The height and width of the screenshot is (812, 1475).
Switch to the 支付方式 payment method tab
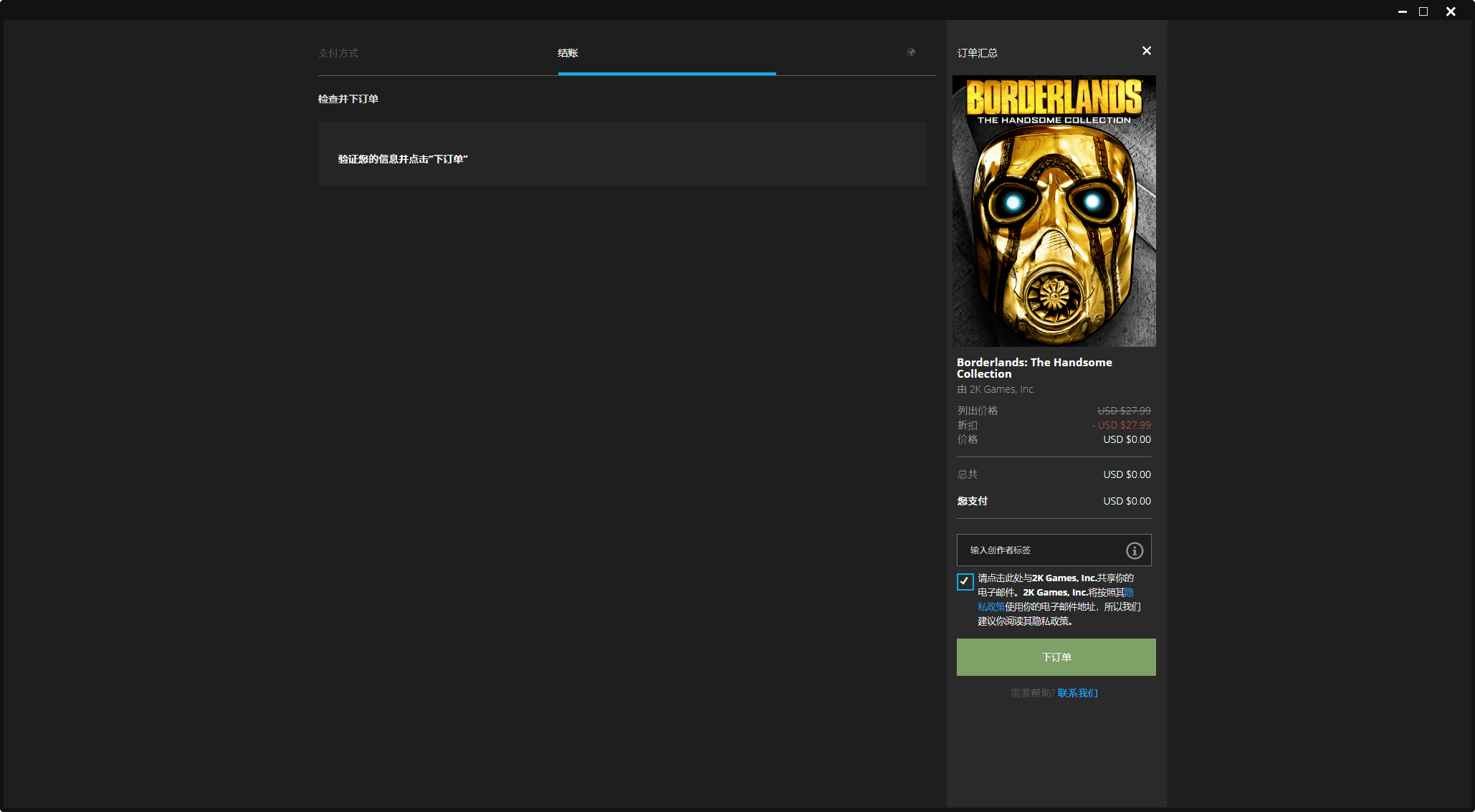click(x=338, y=53)
